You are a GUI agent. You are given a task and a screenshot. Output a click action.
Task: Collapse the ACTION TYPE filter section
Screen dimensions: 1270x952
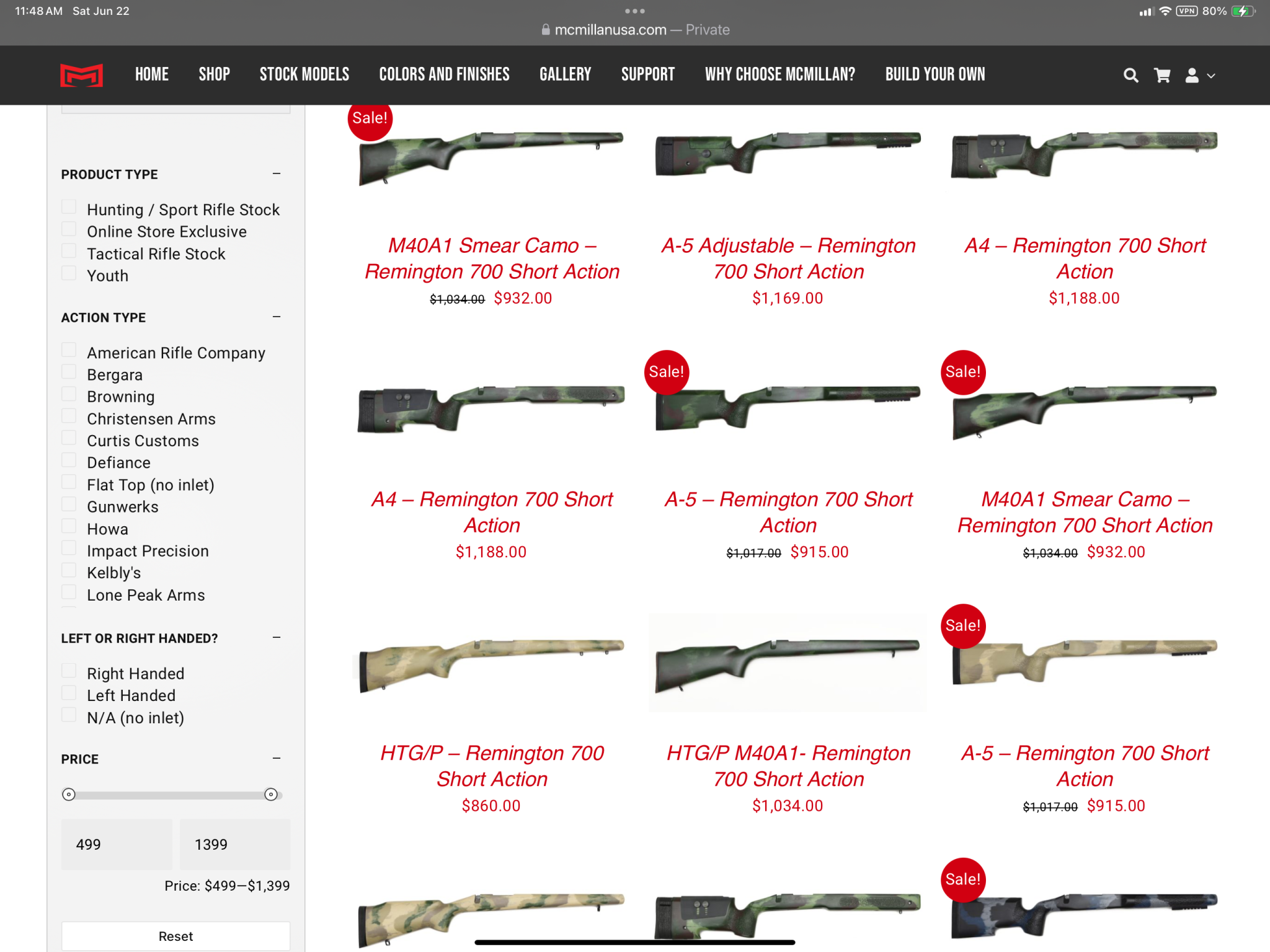click(x=277, y=317)
